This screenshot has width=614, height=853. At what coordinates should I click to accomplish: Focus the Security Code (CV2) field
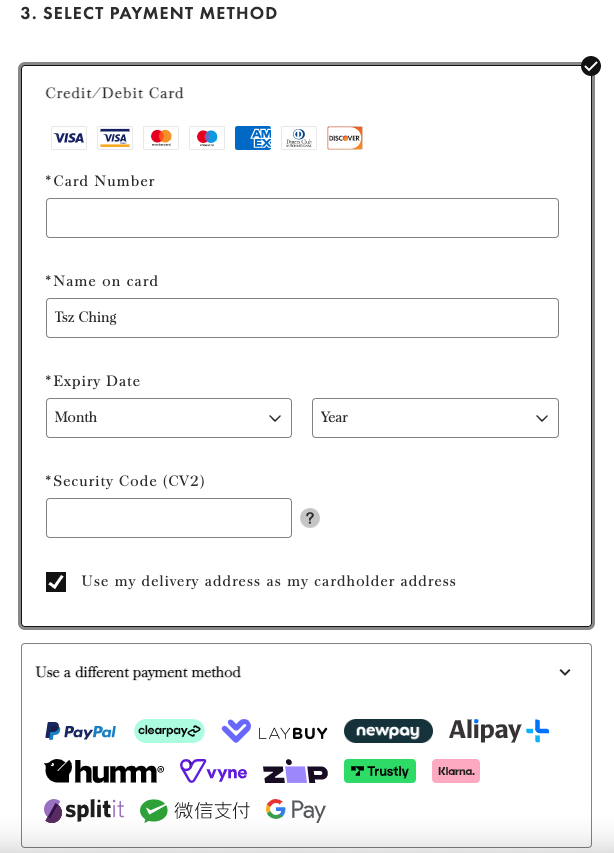(x=169, y=518)
